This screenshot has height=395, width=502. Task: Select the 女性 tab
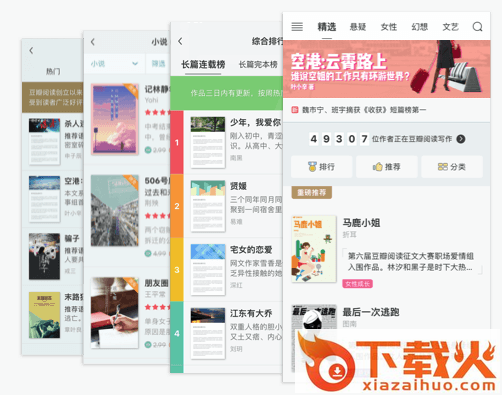point(389,27)
